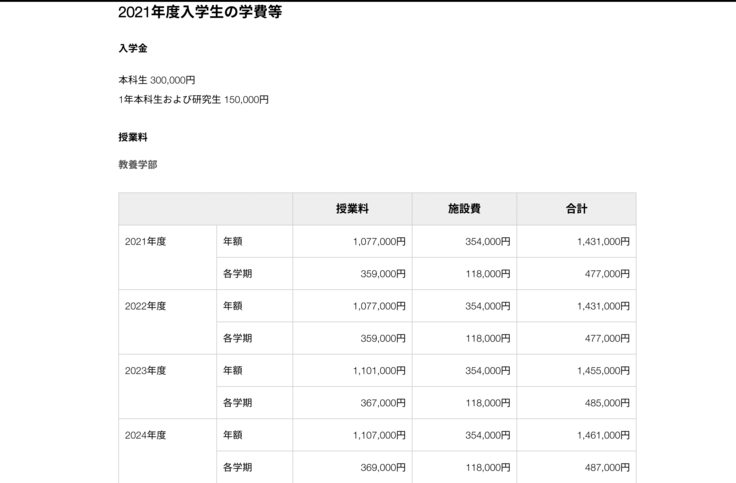Screen dimensions: 736x483
Task: Click the 369,000円 per-term tuition cell
Action: click(383, 467)
